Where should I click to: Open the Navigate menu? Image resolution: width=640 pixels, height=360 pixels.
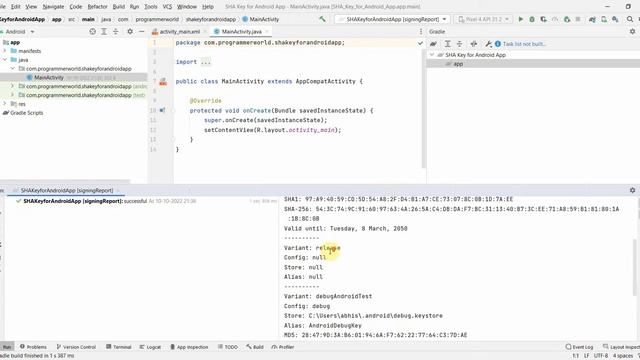(53, 7)
